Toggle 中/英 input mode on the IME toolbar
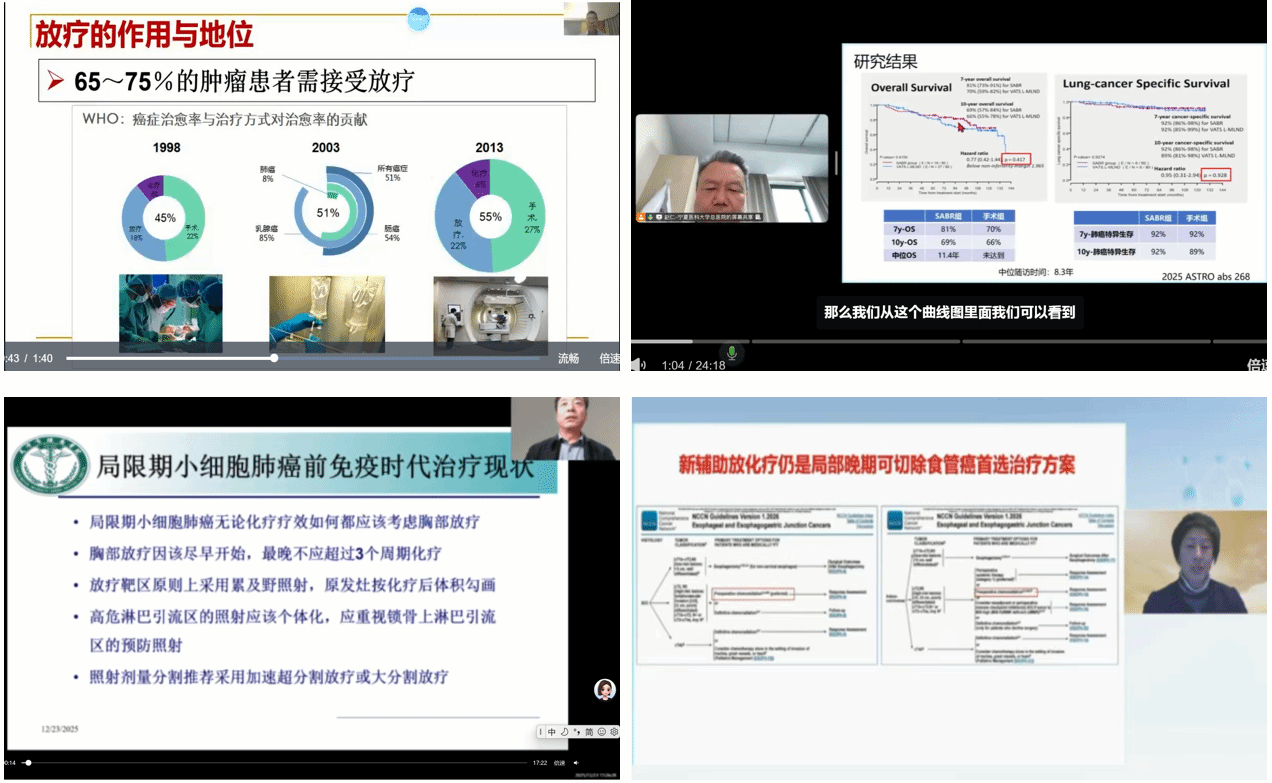1272x783 pixels. 552,731
